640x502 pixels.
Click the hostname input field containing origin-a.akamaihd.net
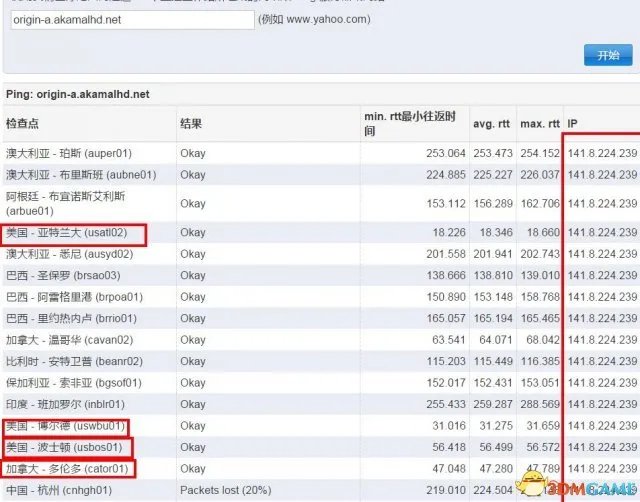tap(132, 20)
